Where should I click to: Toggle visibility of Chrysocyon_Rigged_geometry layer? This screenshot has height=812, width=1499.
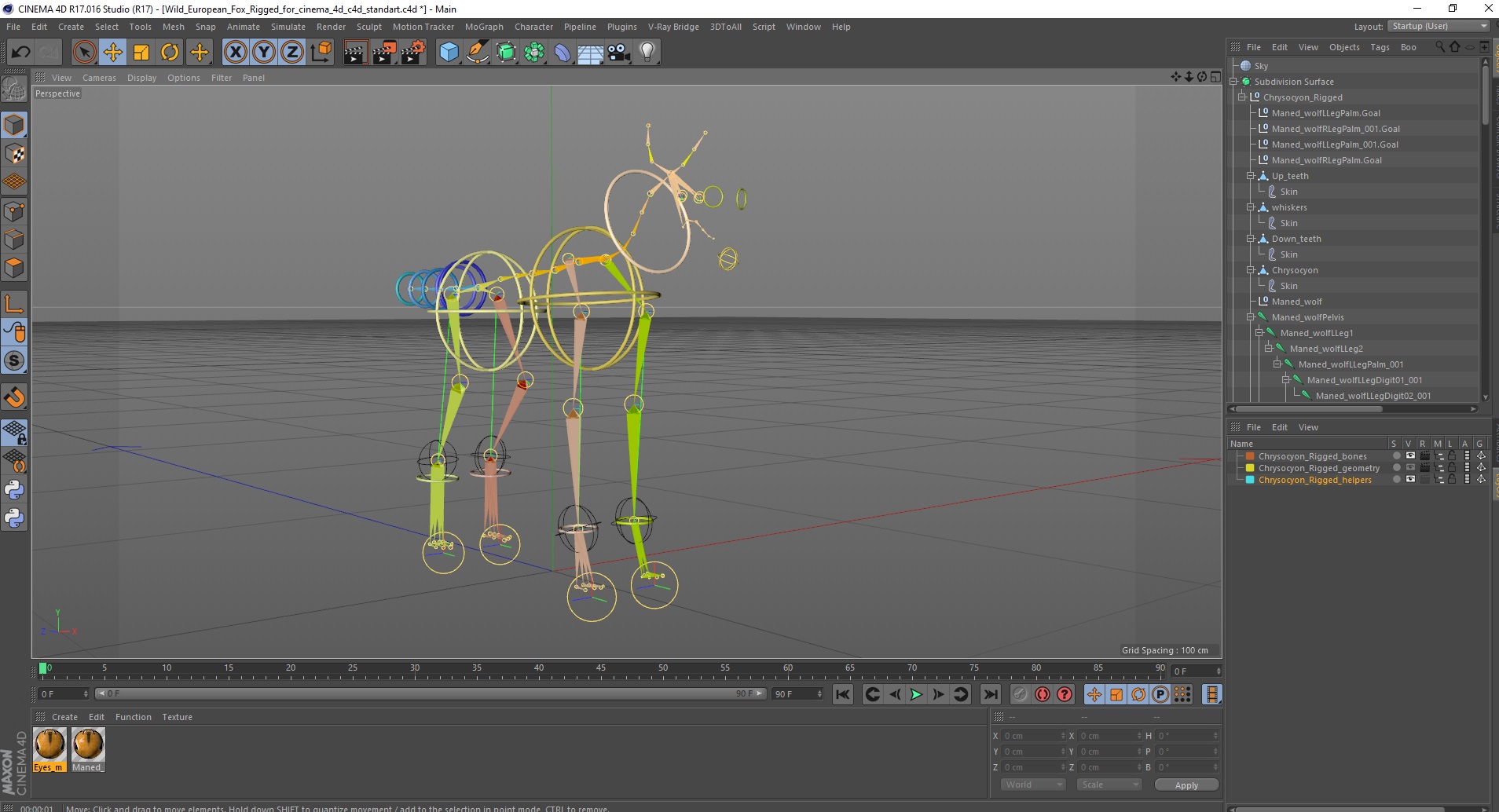1410,467
